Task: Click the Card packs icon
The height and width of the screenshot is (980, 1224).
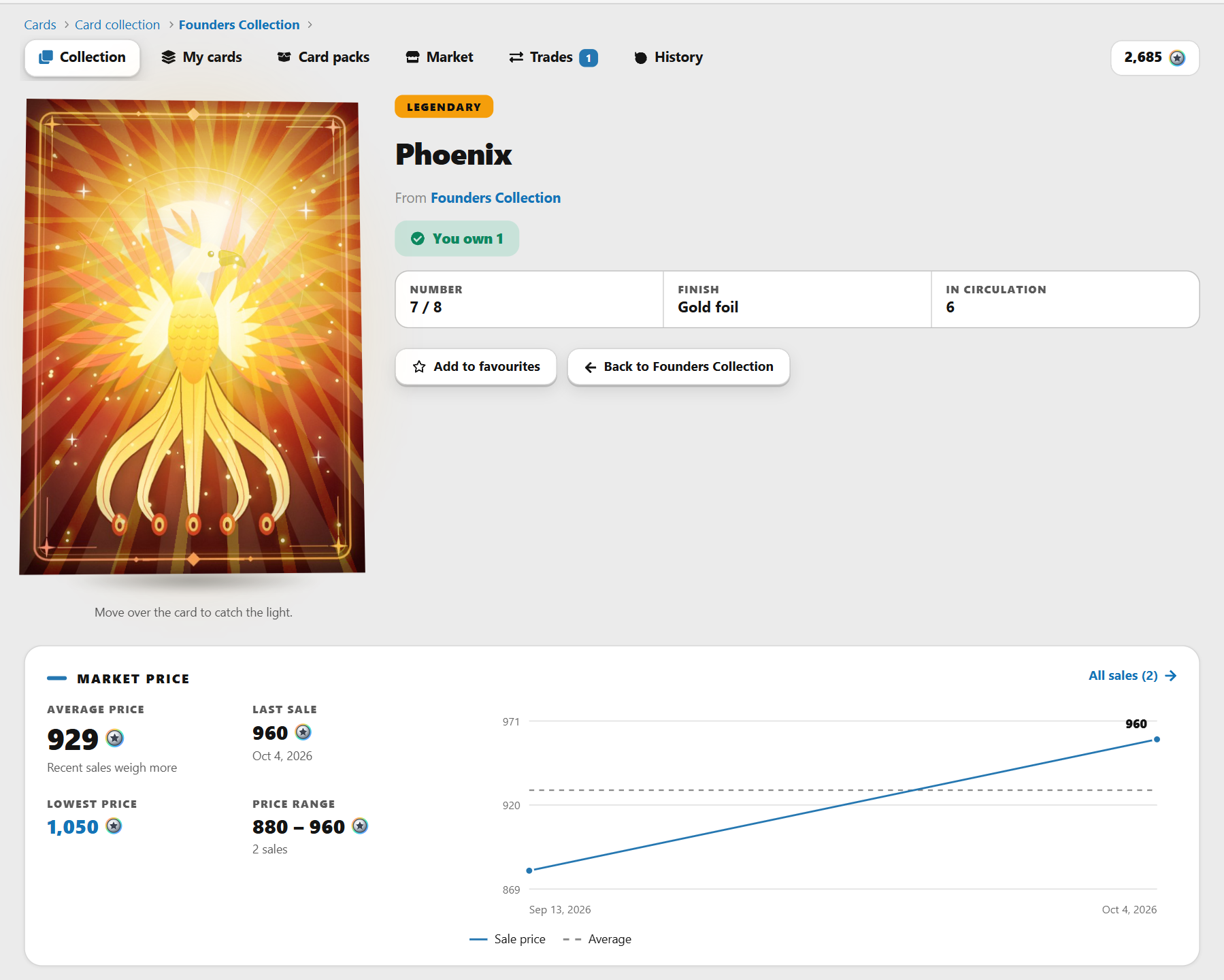Action: [x=284, y=57]
